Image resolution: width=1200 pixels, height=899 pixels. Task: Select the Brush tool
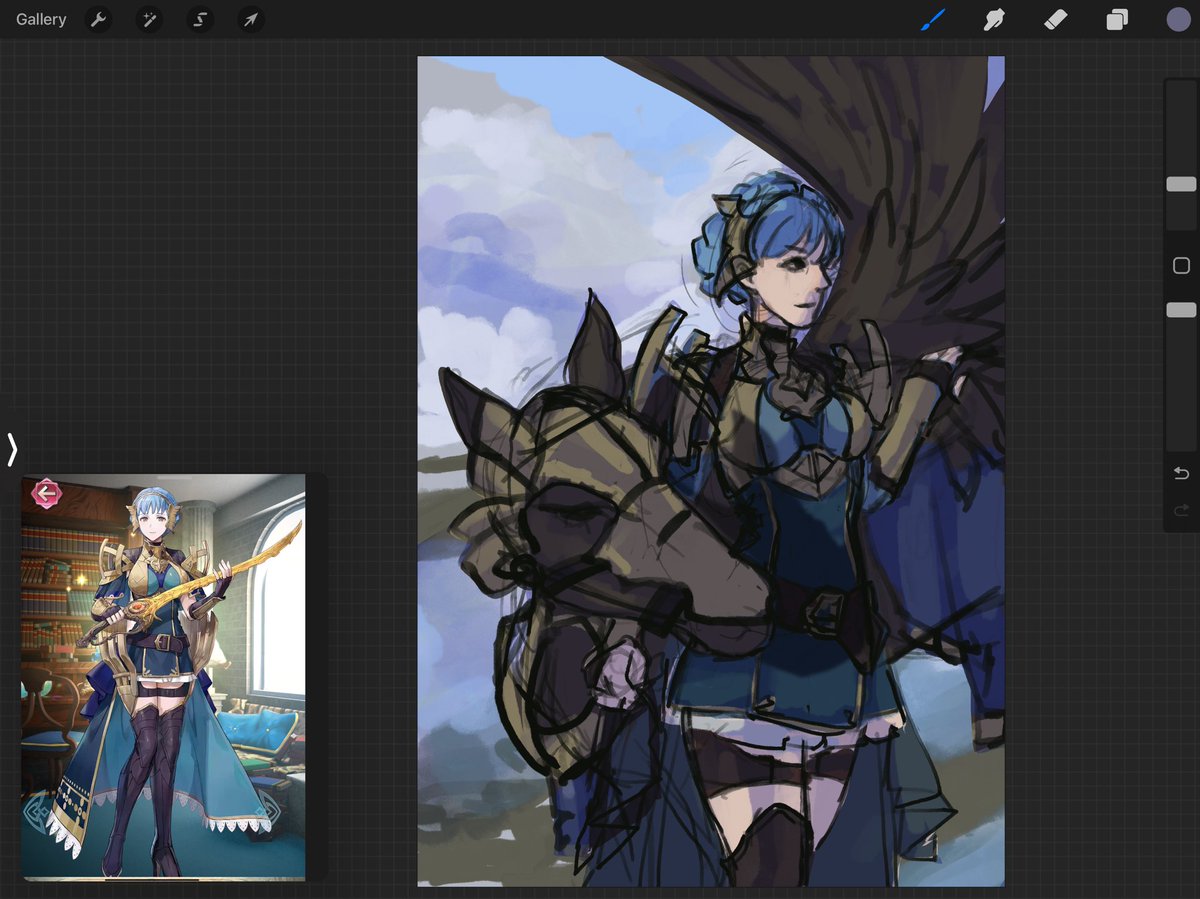tap(933, 20)
